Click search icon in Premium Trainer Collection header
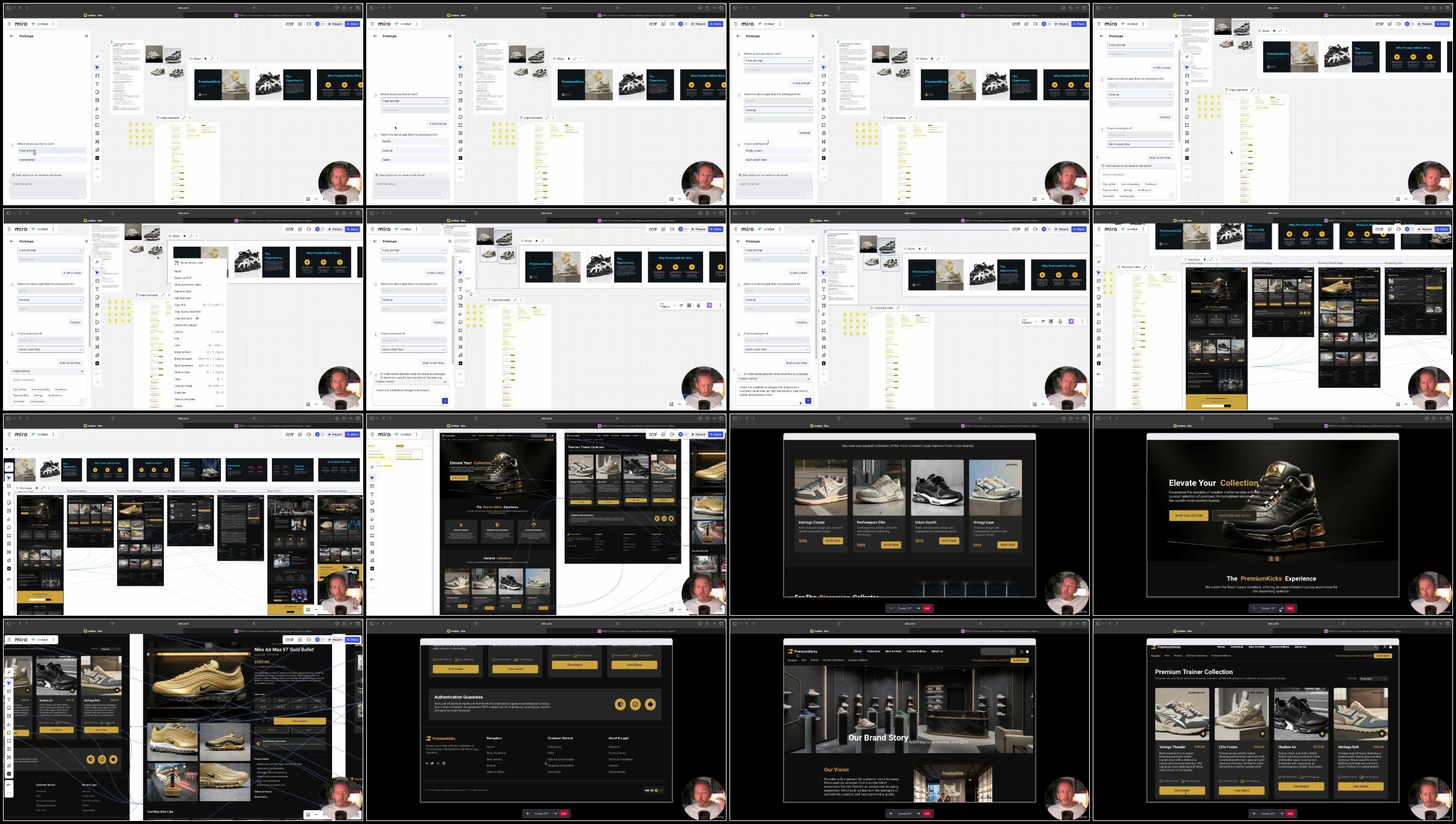This screenshot has width=1456, height=824. point(1376,647)
